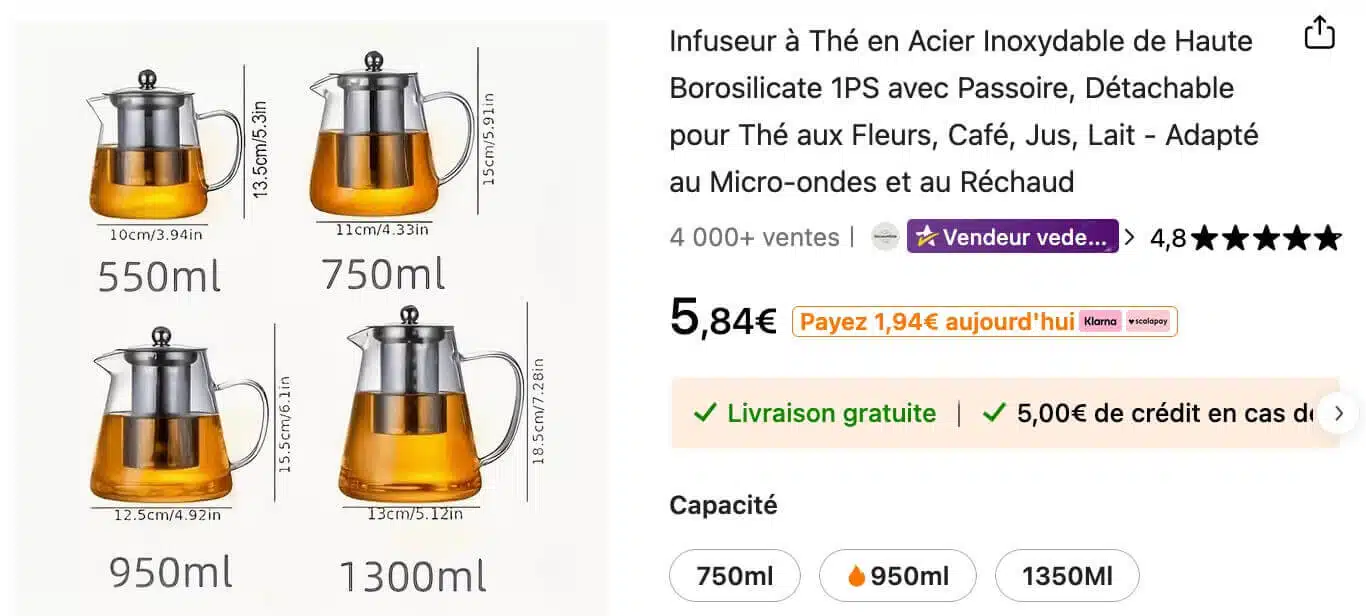The height and width of the screenshot is (616, 1366).
Task: Select the 750ml capacity option
Action: click(735, 575)
